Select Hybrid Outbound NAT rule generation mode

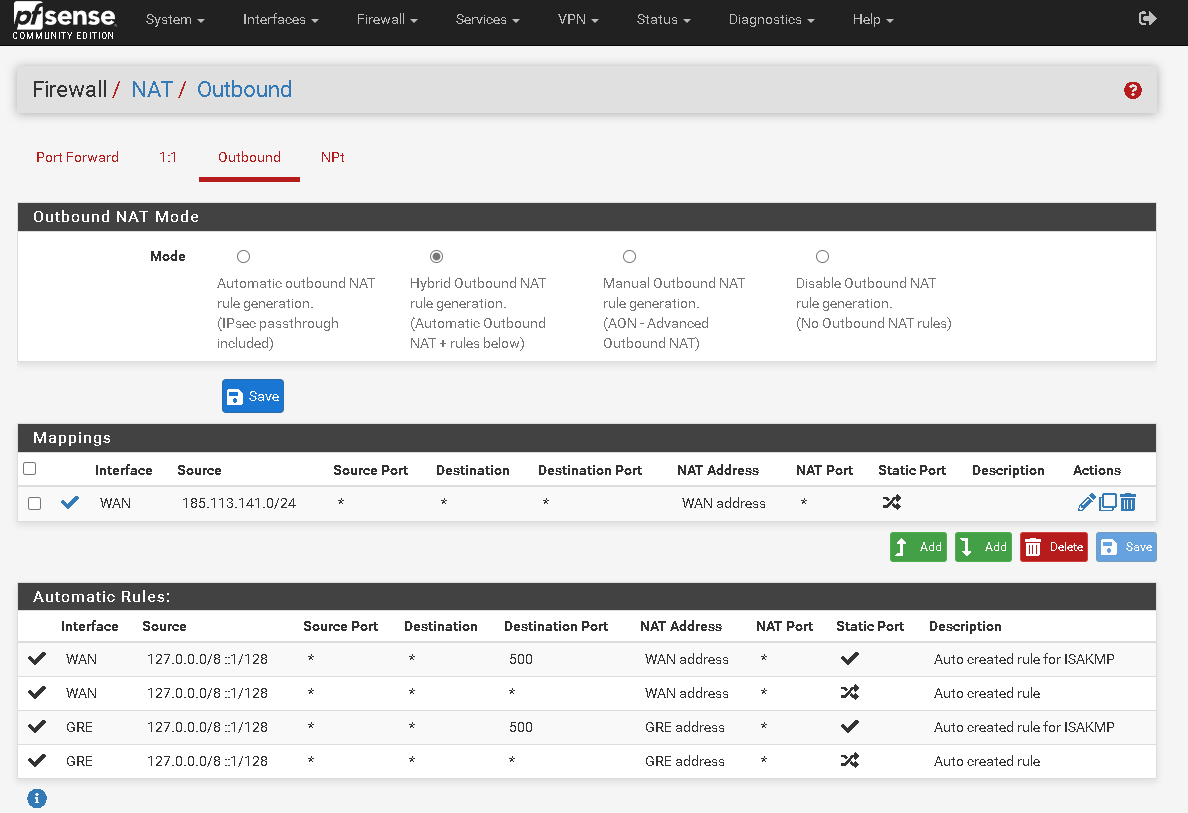click(436, 257)
